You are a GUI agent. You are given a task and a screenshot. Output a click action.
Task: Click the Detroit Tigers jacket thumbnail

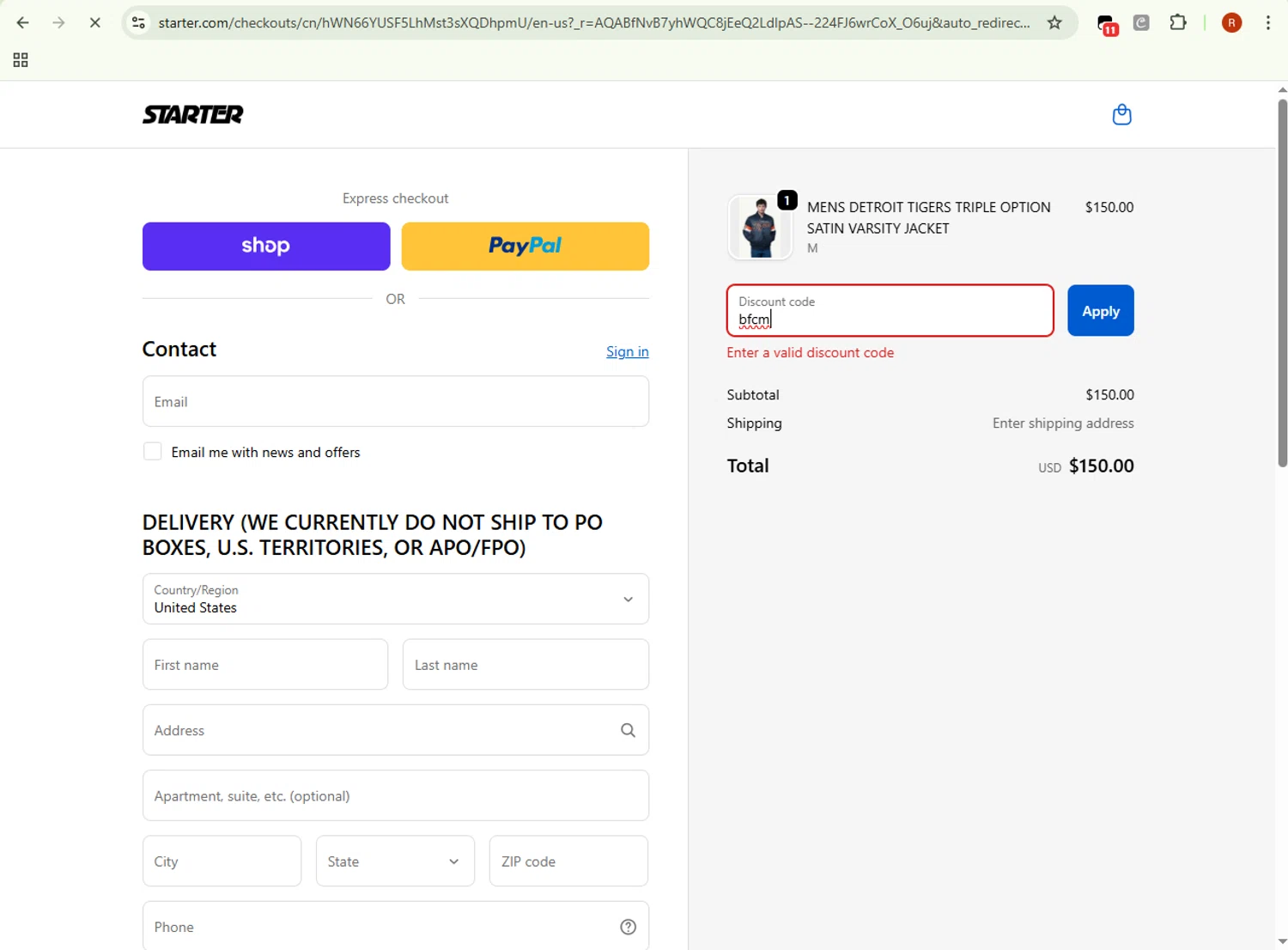point(760,227)
